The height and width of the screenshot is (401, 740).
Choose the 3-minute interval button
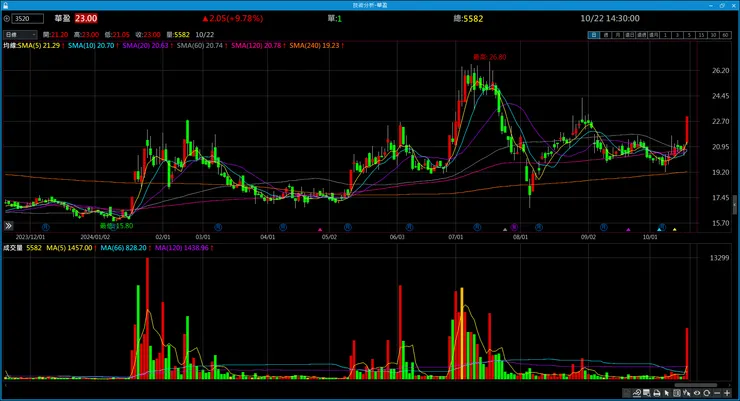(677, 35)
